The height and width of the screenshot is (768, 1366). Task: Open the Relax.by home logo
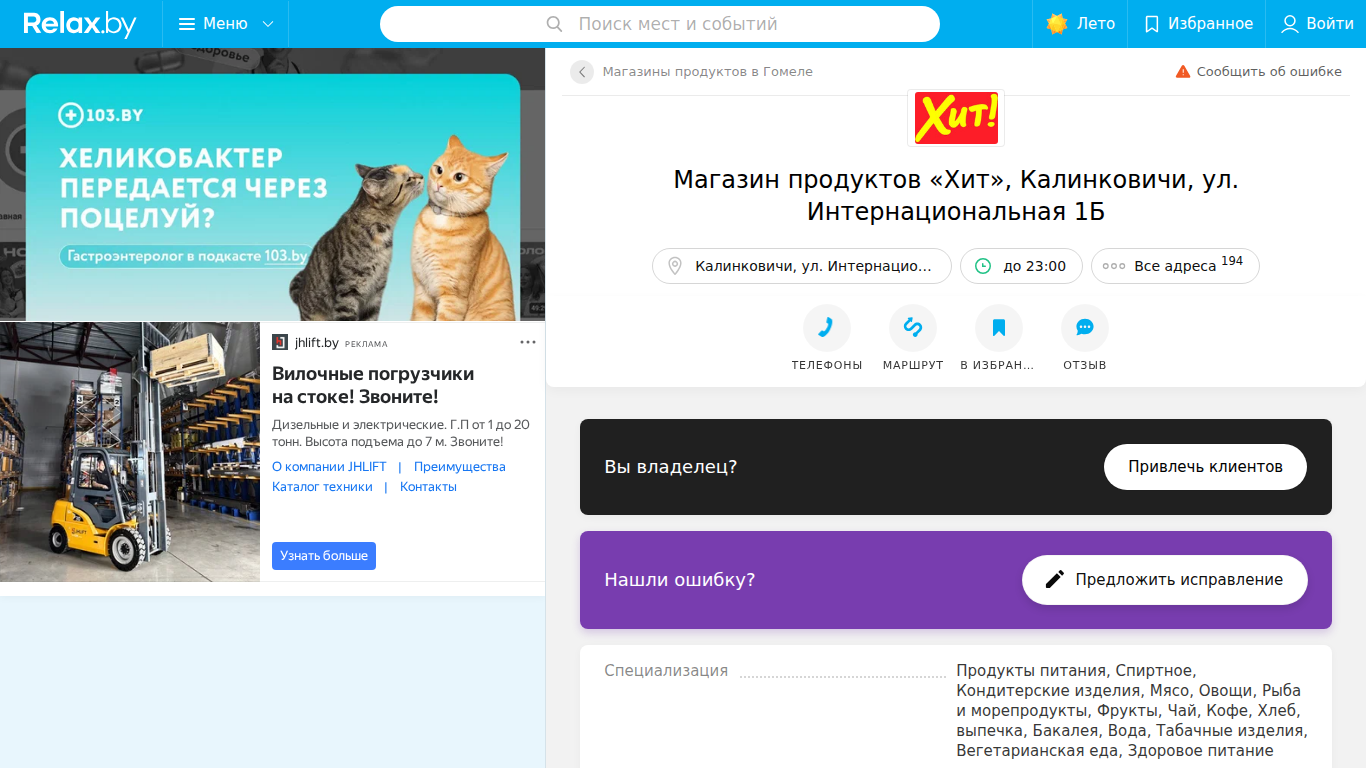80,24
